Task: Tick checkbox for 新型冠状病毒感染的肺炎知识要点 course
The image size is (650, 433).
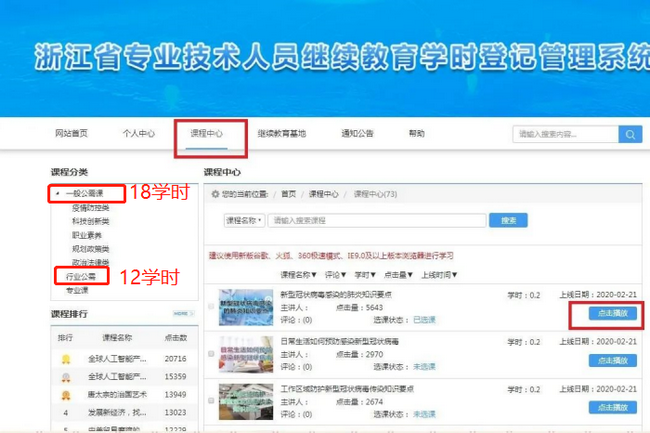Action: coord(210,307)
